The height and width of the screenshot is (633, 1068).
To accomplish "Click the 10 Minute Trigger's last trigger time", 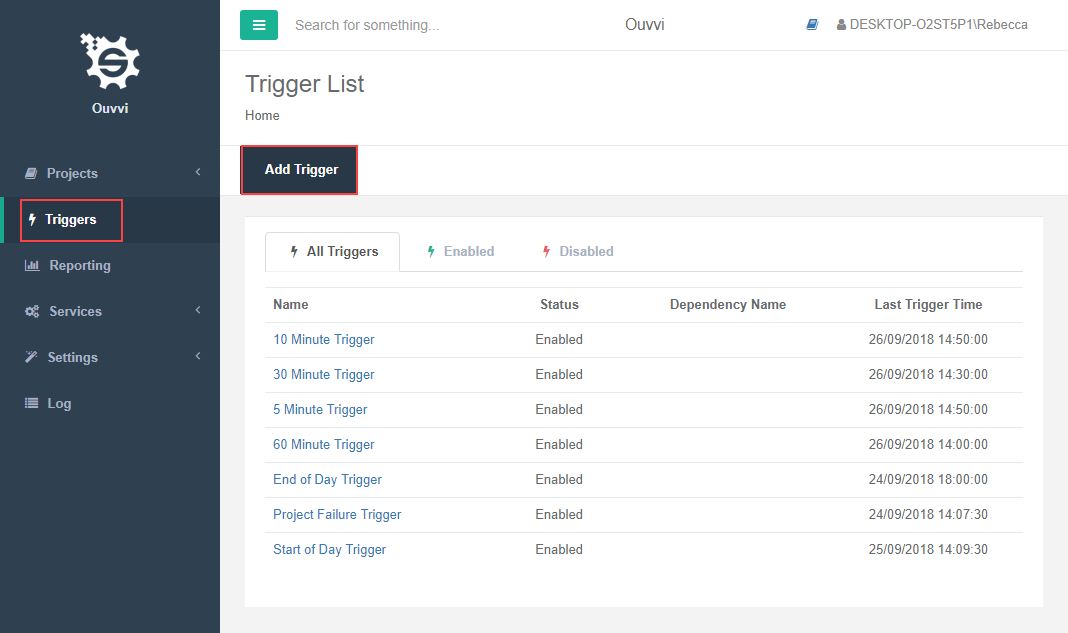I will point(928,339).
